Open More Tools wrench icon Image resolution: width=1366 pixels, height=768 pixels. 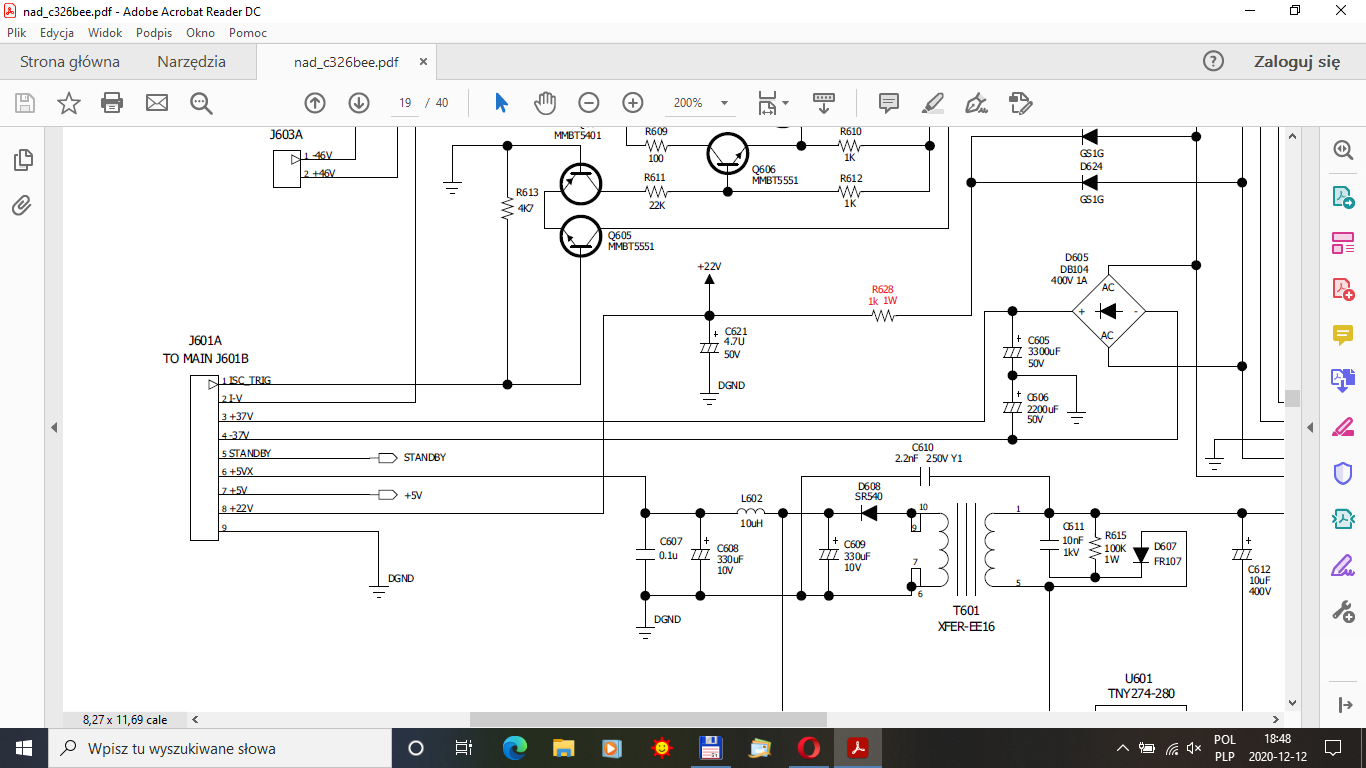(x=1342, y=612)
